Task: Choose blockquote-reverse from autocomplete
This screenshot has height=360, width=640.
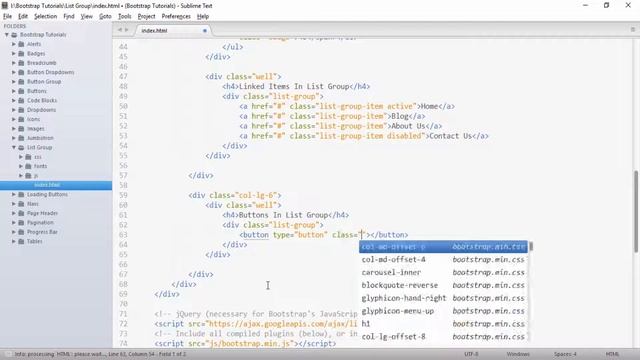Action: click(443, 285)
